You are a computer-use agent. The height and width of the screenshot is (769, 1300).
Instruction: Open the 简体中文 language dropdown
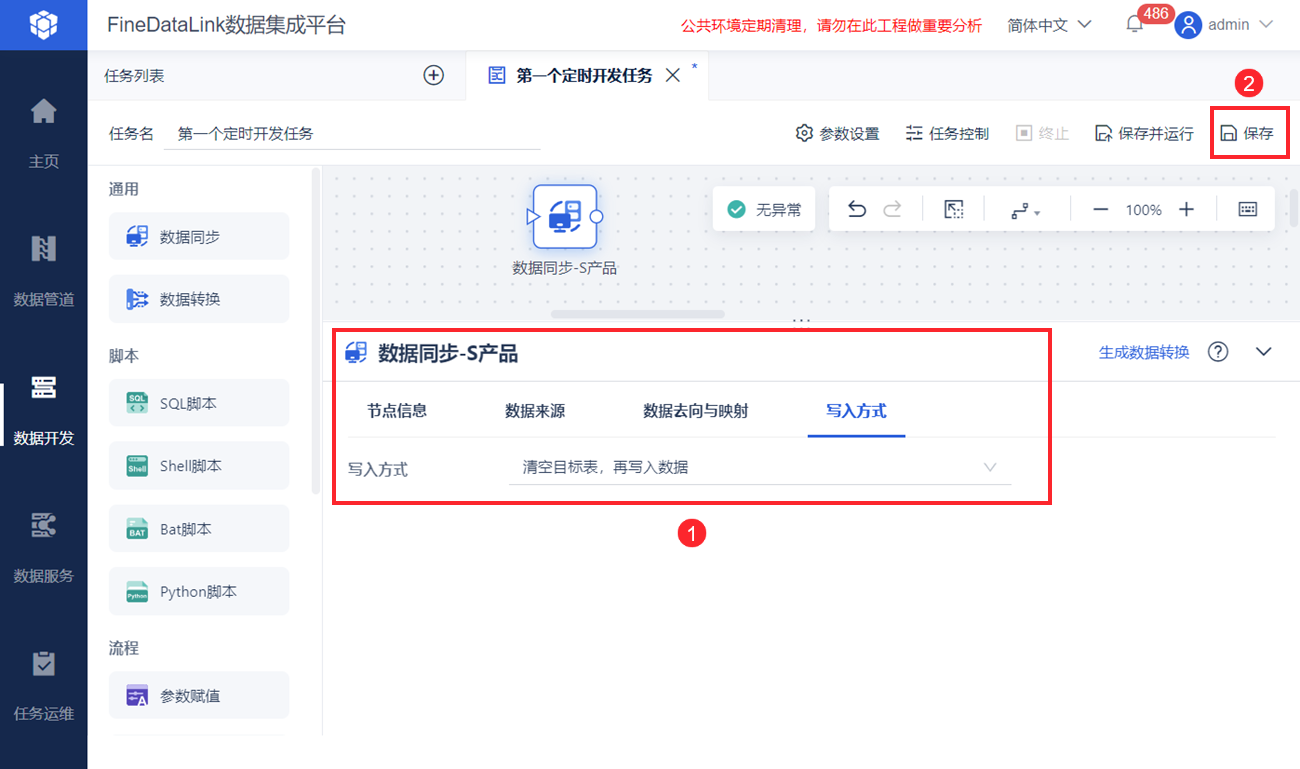[x=1049, y=25]
